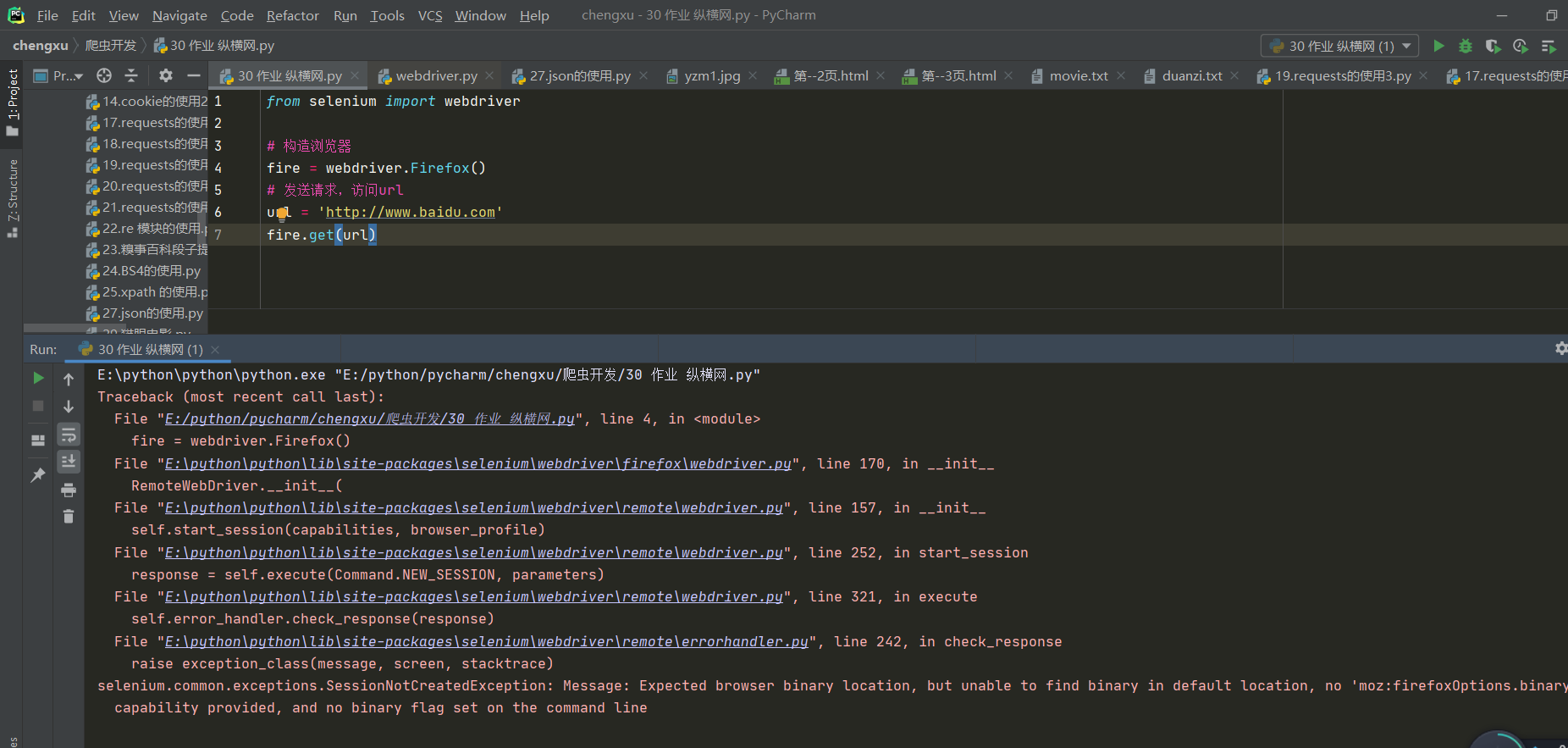This screenshot has height=748, width=1568.
Task: Open errorhandler.py link at line 242
Action: point(486,641)
